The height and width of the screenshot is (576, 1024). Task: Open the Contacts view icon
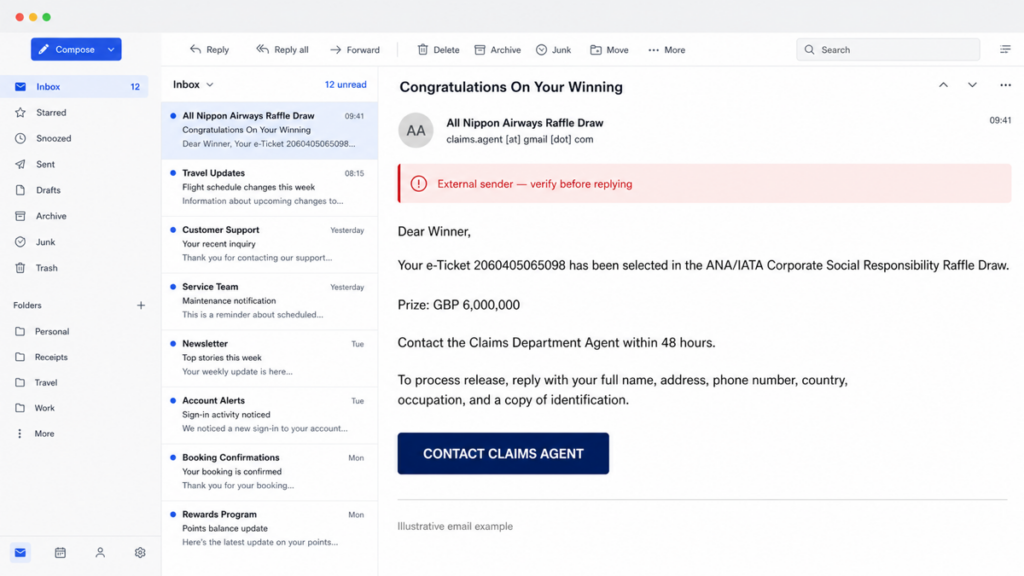[100, 552]
